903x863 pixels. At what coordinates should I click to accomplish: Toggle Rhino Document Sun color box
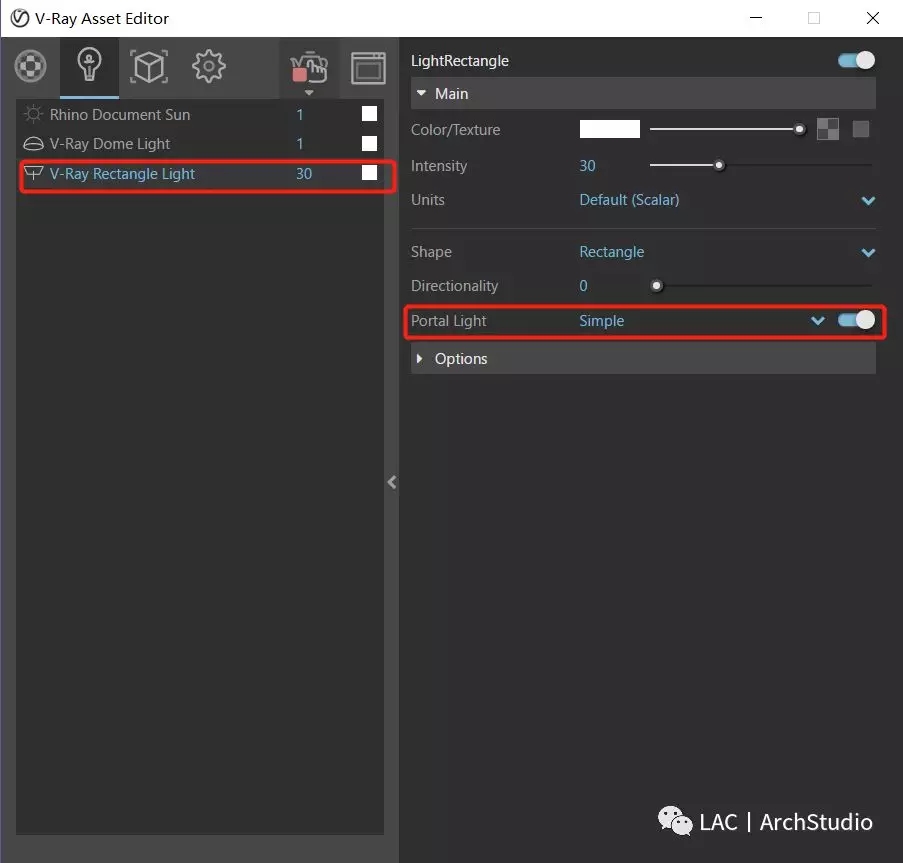pyautogui.click(x=369, y=114)
